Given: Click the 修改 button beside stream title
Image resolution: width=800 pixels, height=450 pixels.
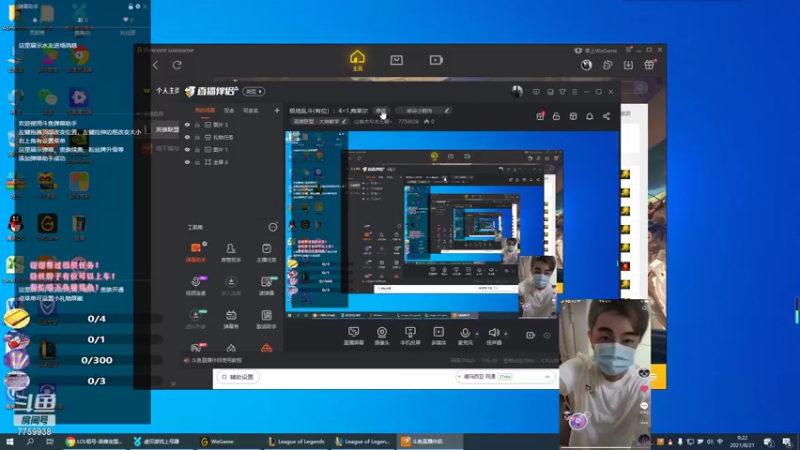Looking at the screenshot, I should coord(381,111).
